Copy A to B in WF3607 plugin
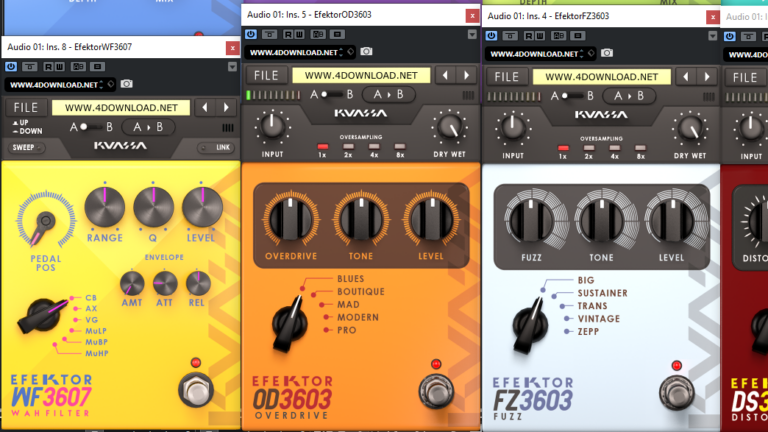 148,127
